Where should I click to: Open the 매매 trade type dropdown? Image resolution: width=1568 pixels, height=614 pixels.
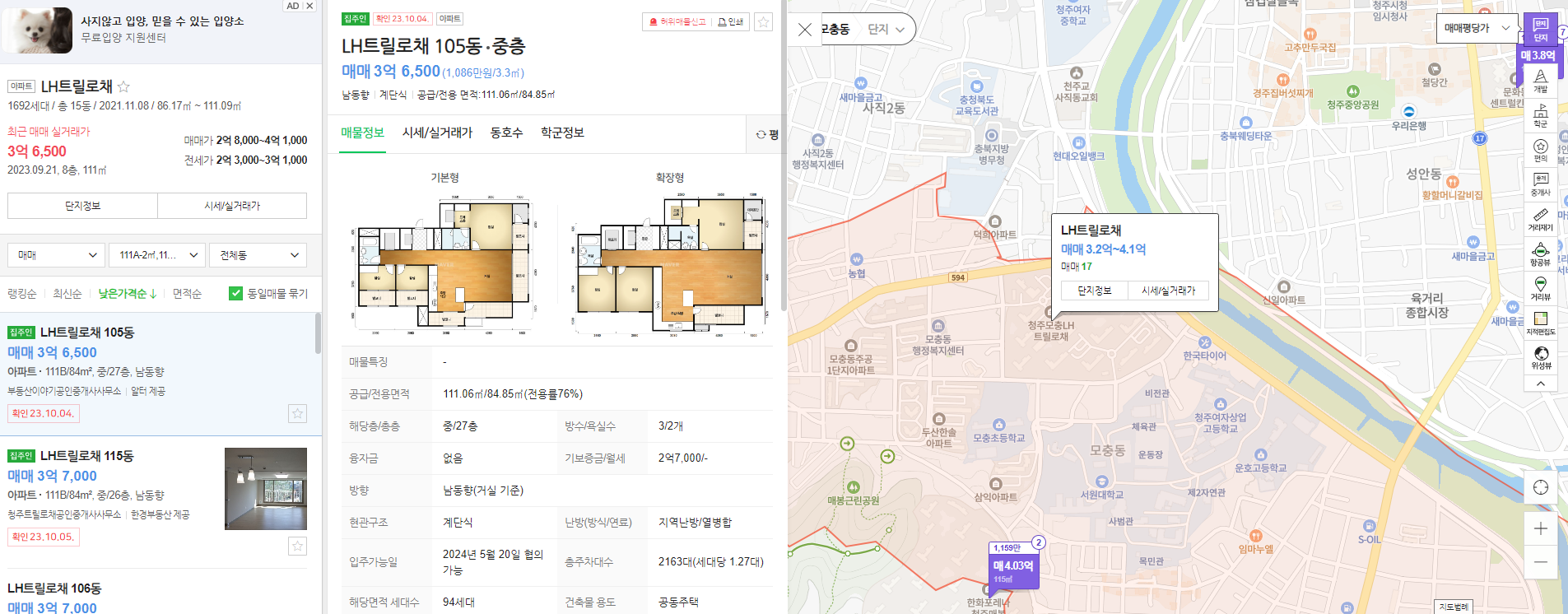pos(57,255)
